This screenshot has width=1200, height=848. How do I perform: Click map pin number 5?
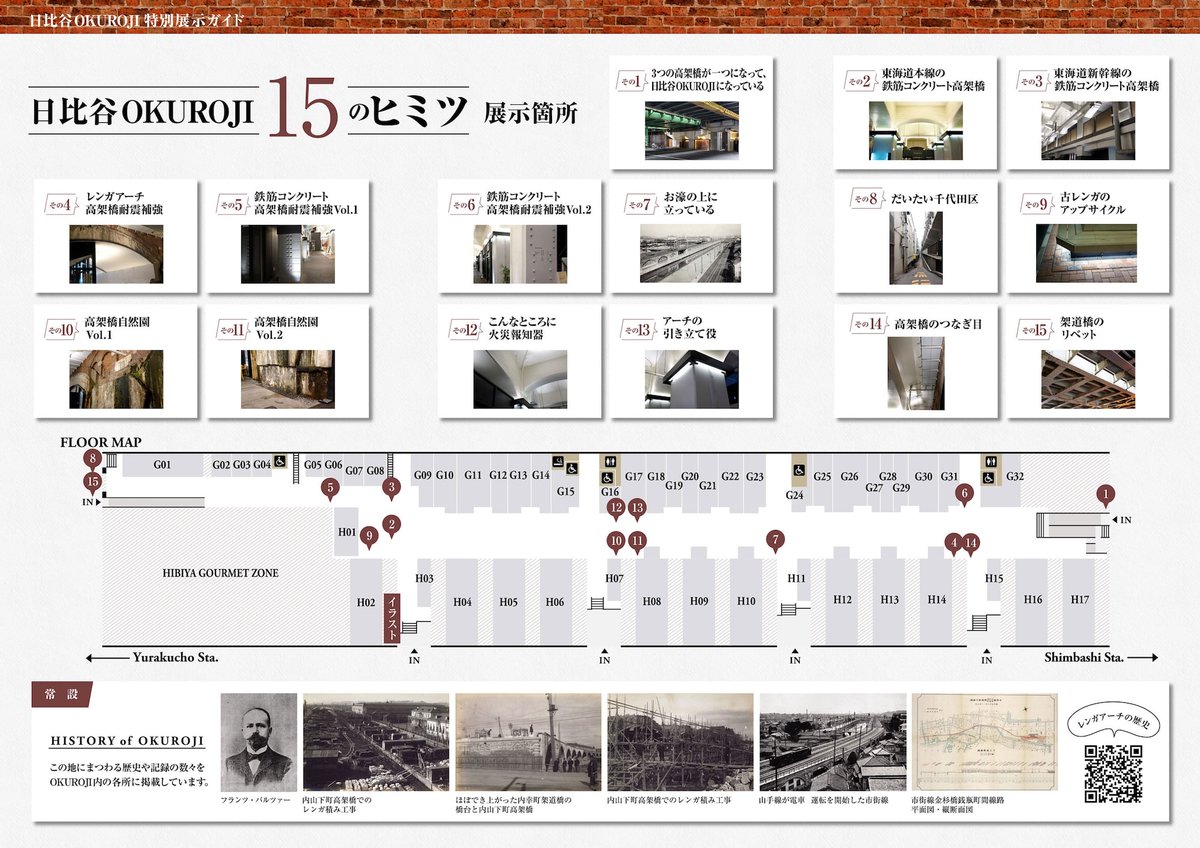tap(330, 490)
